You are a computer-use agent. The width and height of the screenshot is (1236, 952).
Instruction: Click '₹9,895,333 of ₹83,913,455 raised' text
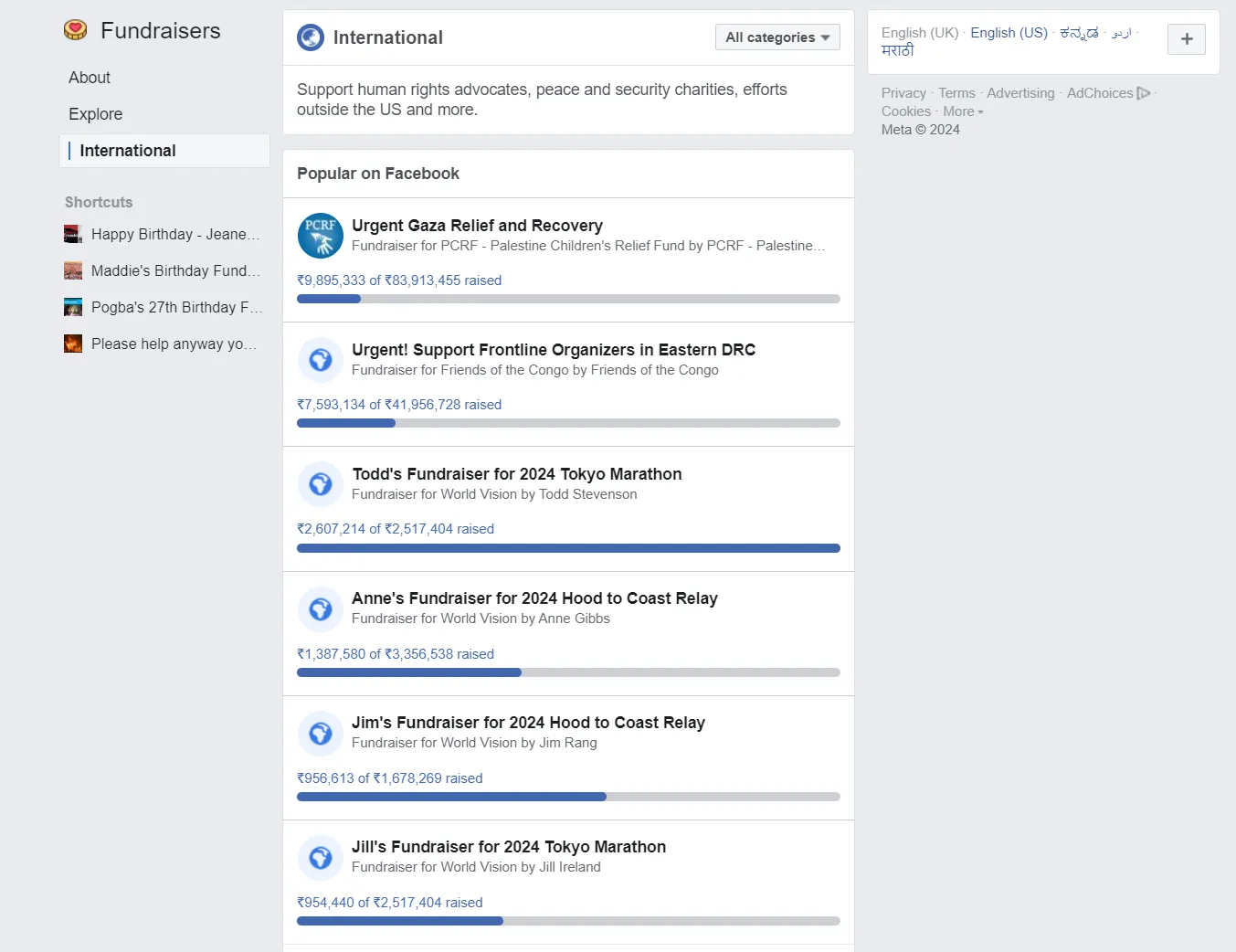click(x=399, y=280)
